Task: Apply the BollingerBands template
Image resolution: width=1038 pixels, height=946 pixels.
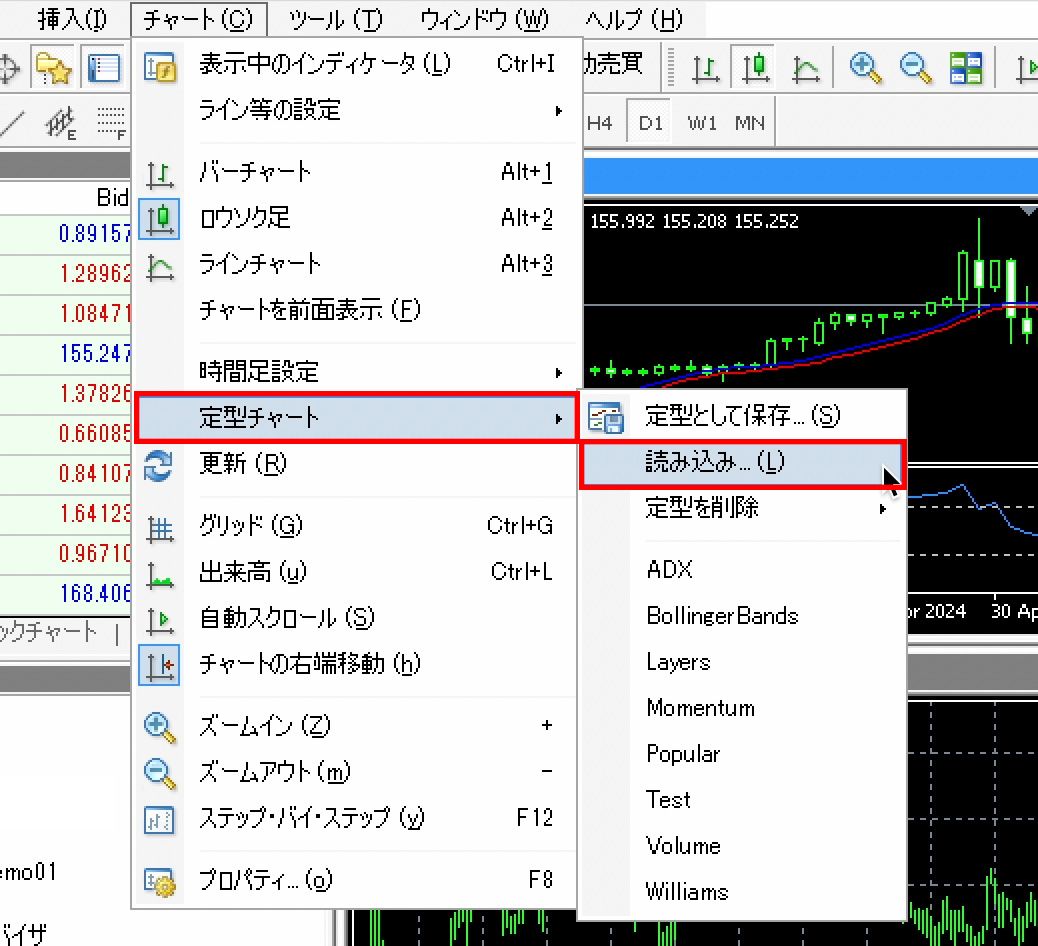Action: pyautogui.click(x=722, y=615)
